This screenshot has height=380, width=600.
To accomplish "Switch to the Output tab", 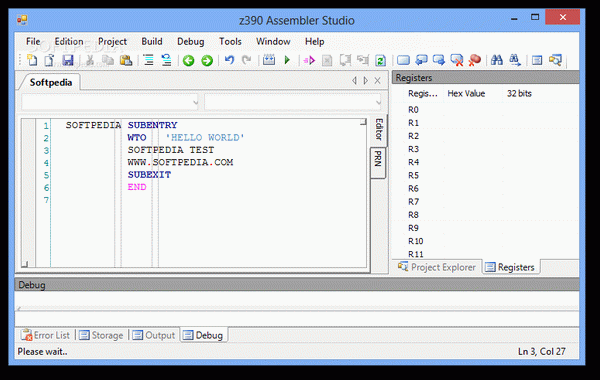I will (154, 335).
